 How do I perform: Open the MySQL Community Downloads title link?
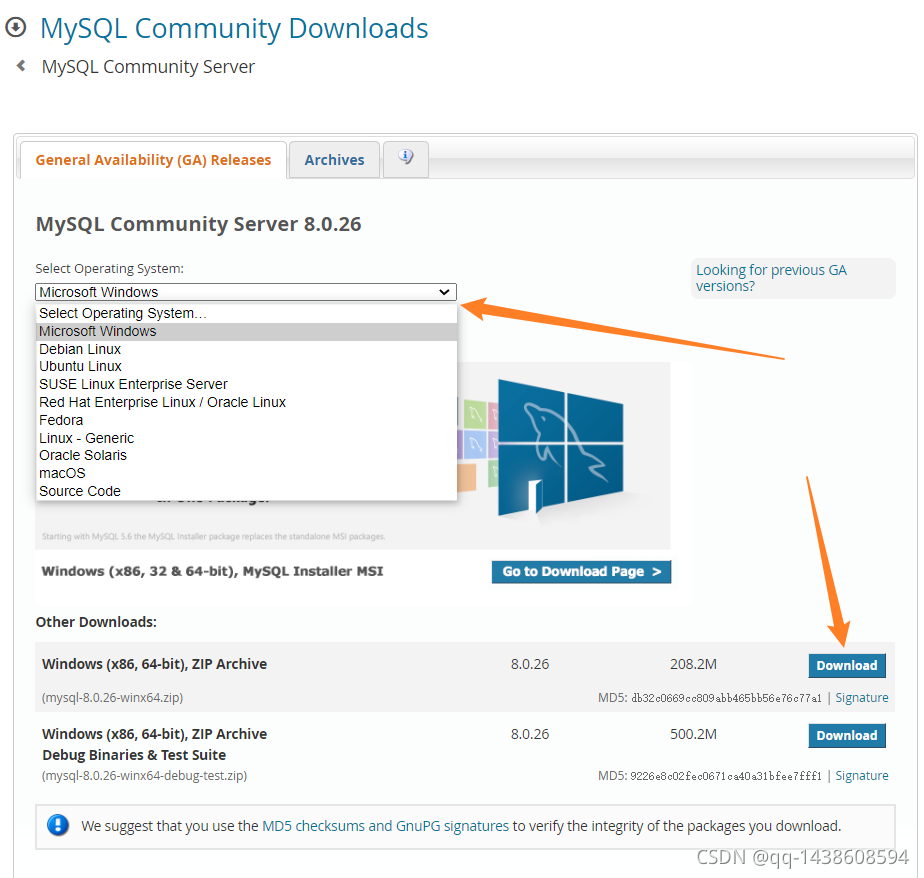[234, 28]
